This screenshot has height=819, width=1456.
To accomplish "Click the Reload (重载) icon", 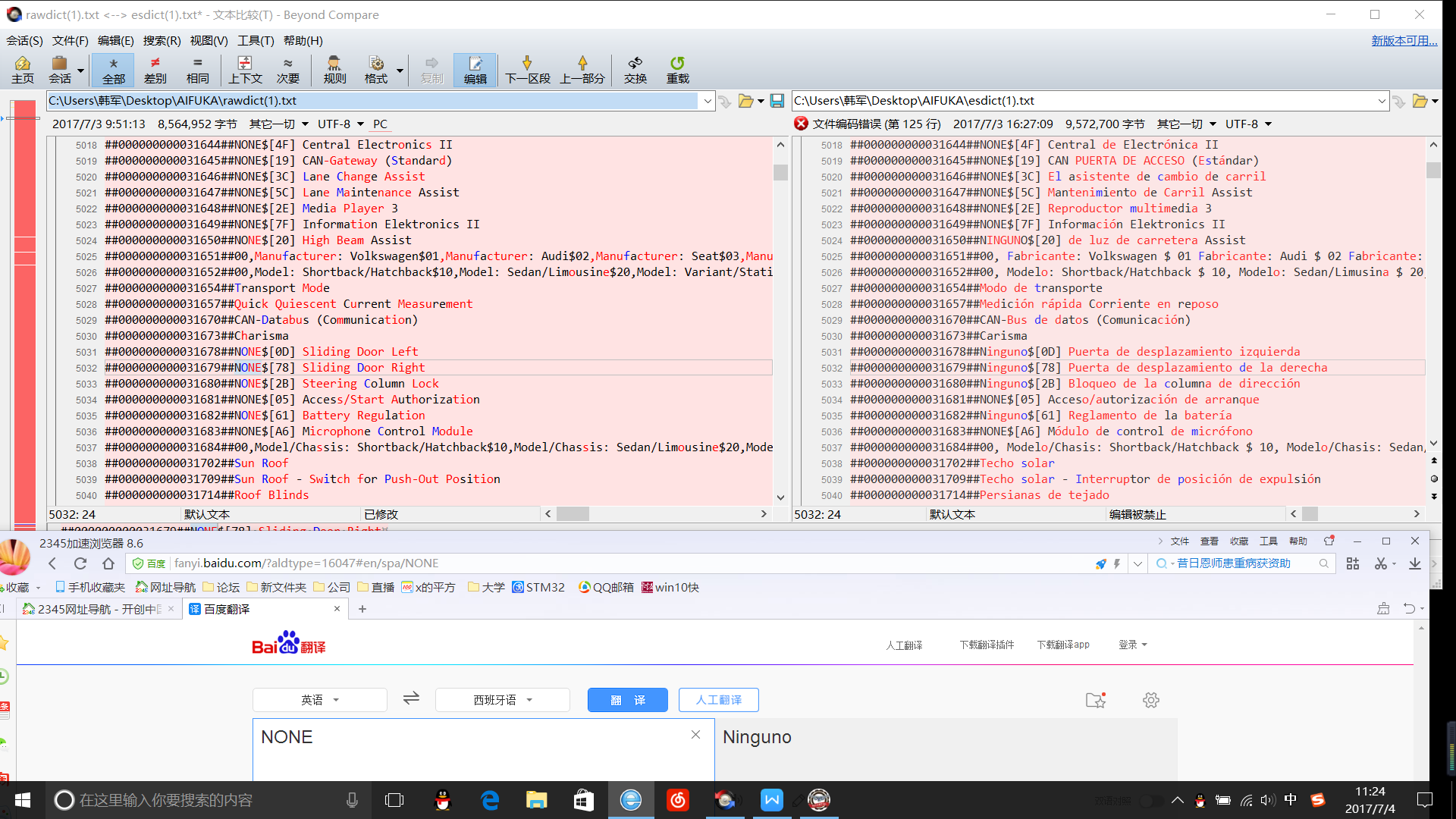I will point(677,70).
